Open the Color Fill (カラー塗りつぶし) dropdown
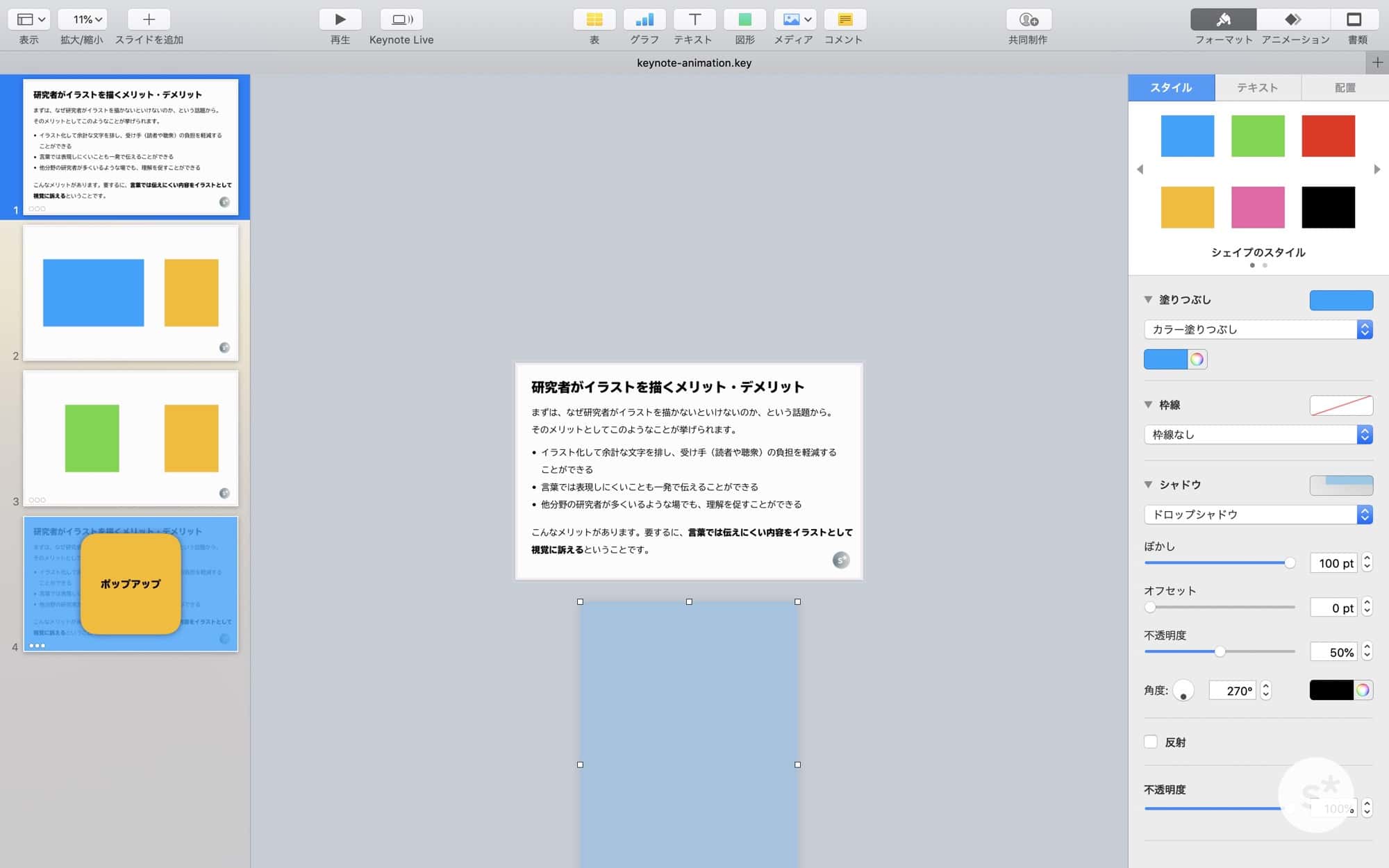Image resolution: width=1389 pixels, height=868 pixels. point(1258,330)
